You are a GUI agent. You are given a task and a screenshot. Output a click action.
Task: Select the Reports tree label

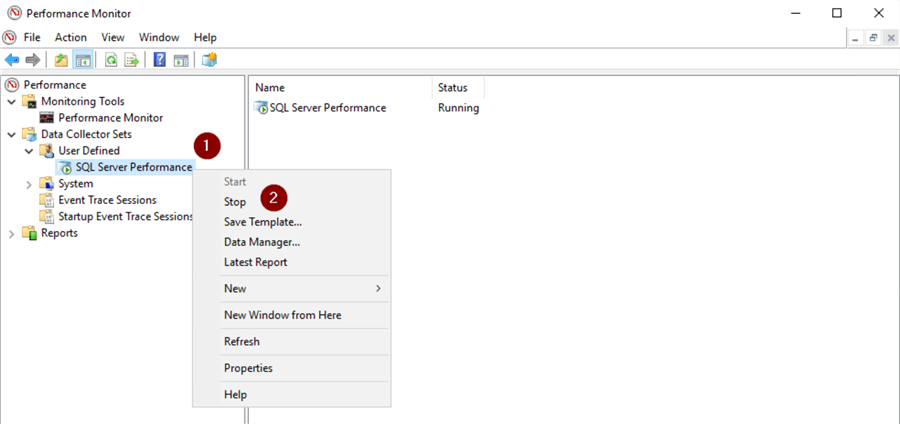click(x=59, y=234)
